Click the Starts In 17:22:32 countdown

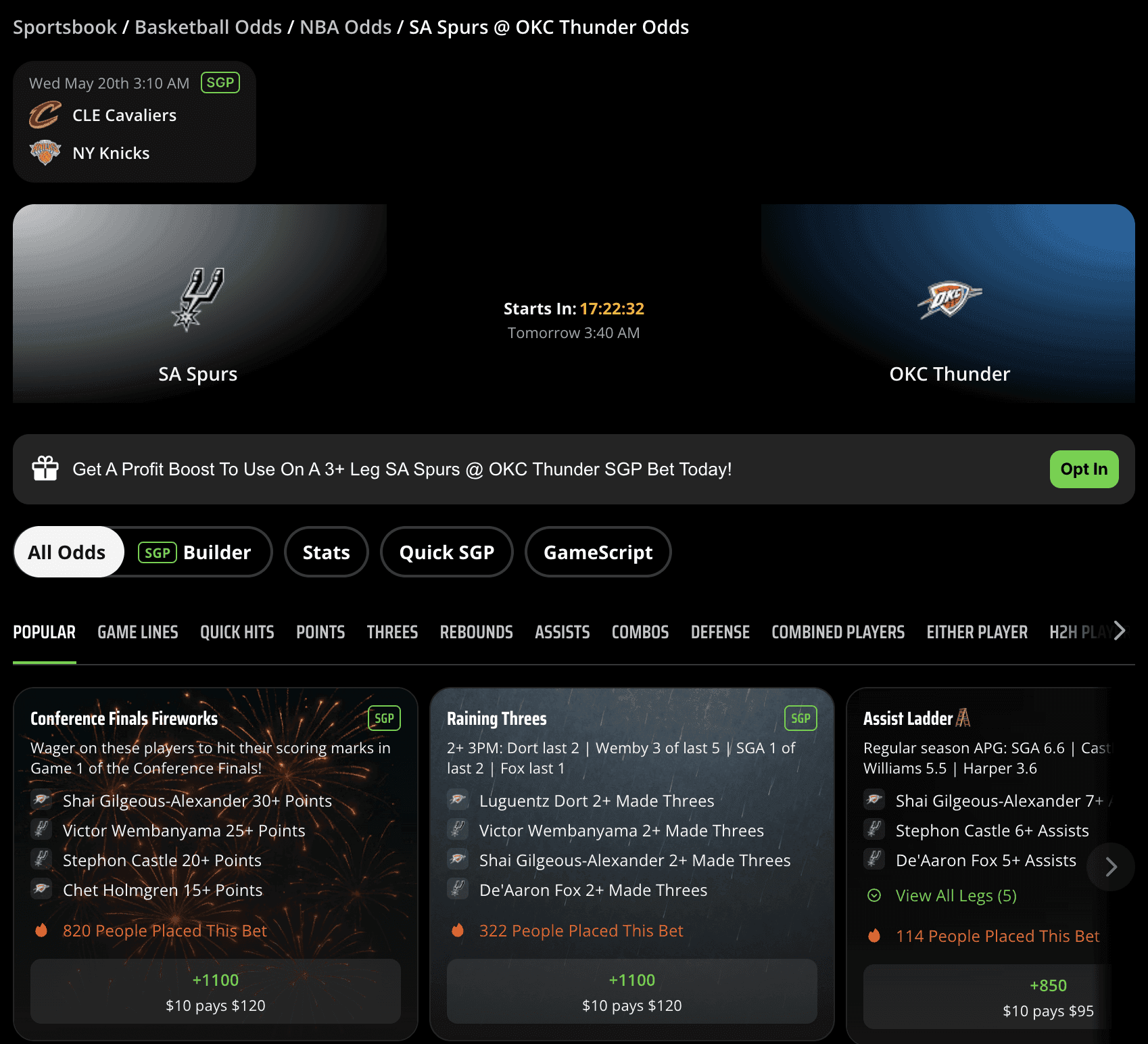574,308
